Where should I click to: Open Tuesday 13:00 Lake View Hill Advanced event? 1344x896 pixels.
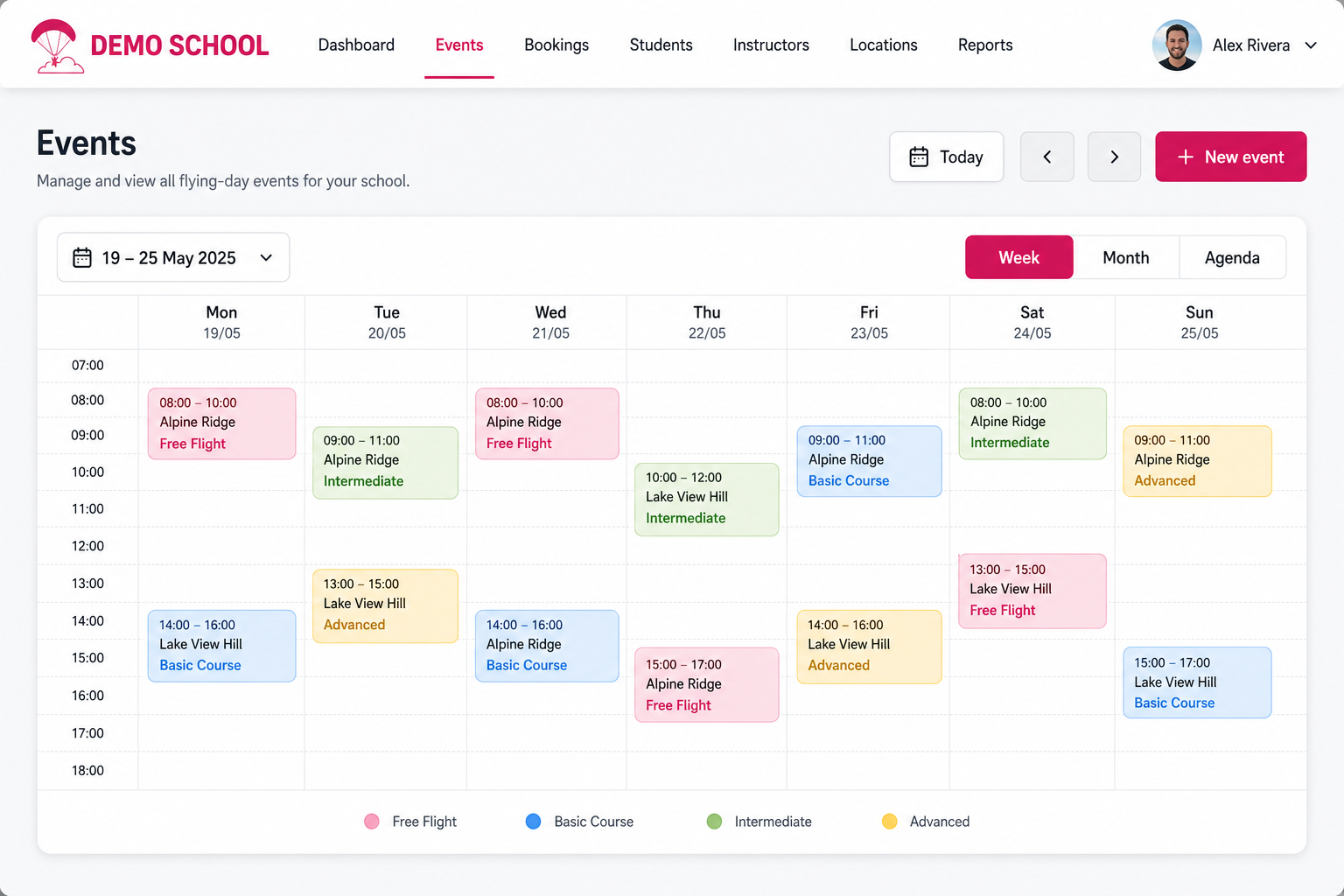(x=385, y=606)
